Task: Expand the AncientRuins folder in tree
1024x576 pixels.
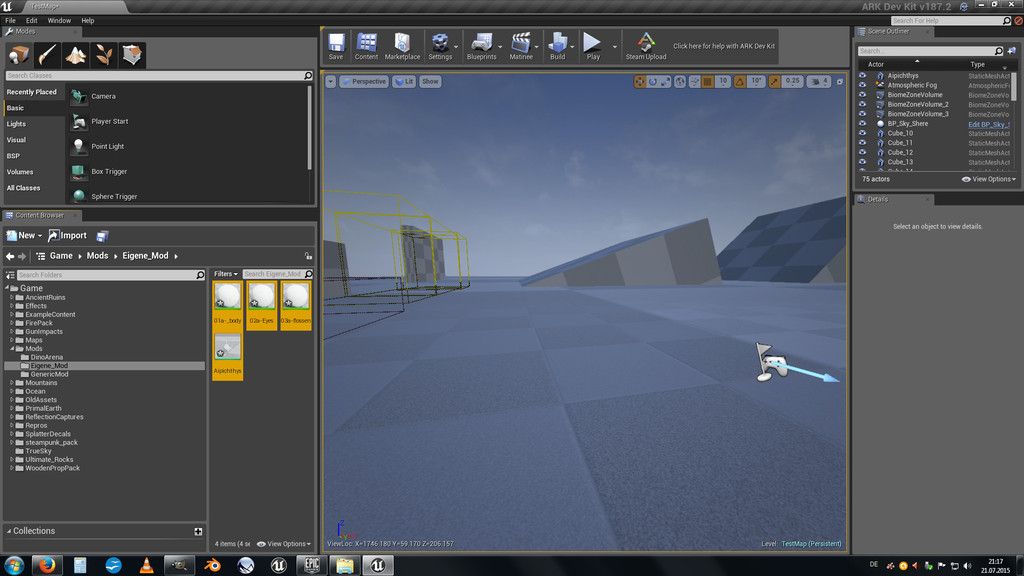Action: [x=12, y=297]
